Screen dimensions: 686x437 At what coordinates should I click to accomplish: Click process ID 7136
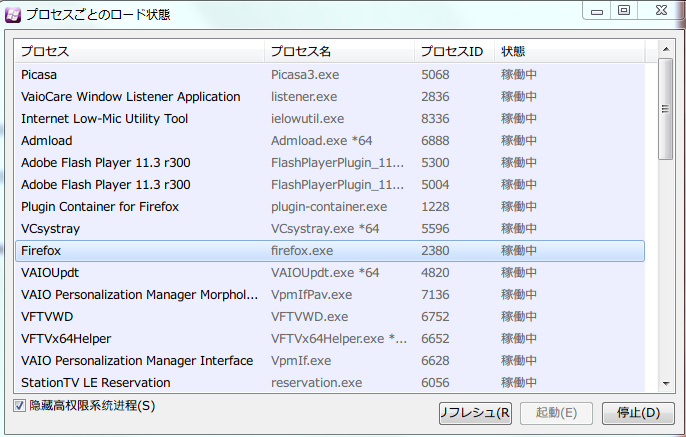pos(435,294)
